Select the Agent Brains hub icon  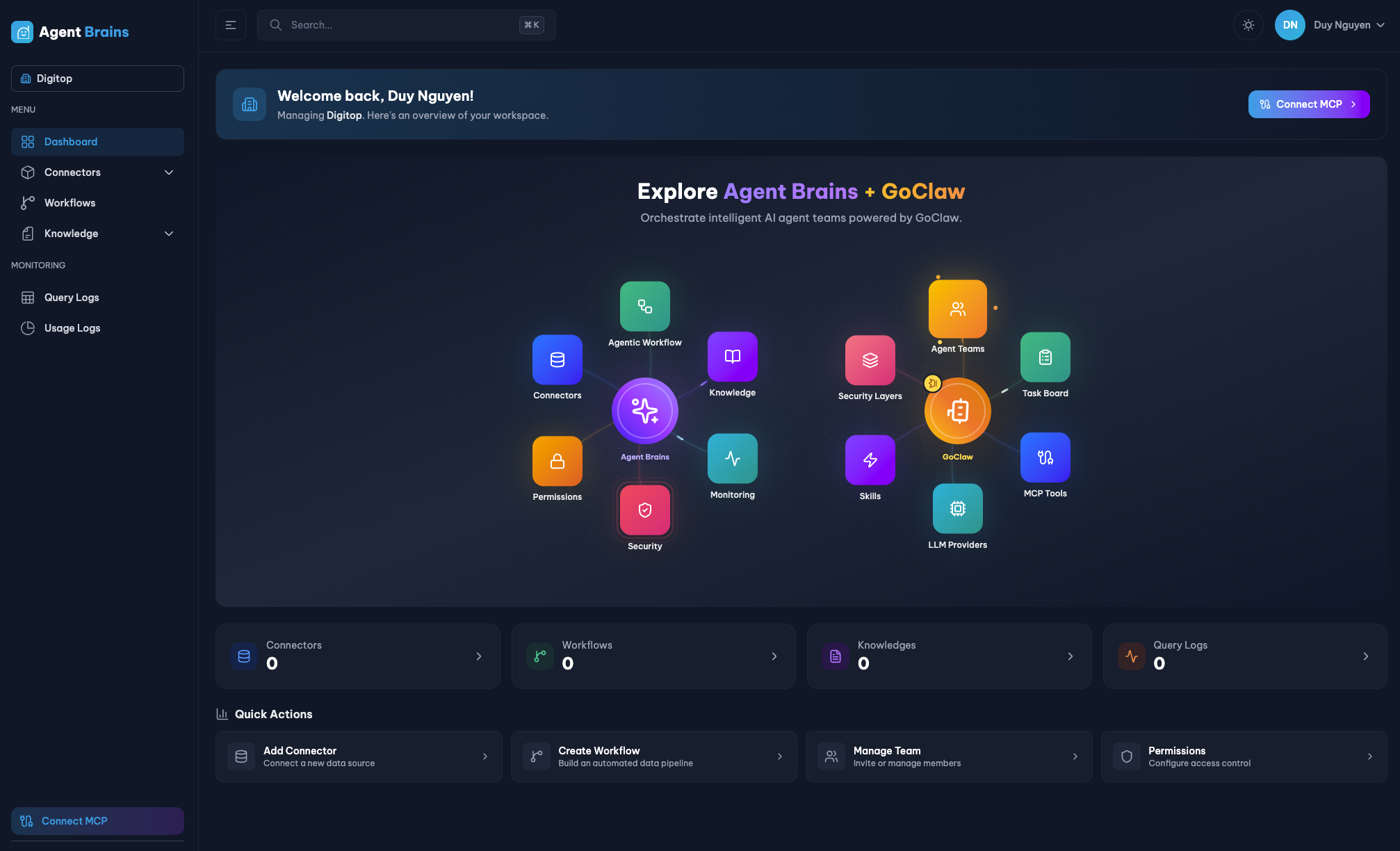click(644, 411)
